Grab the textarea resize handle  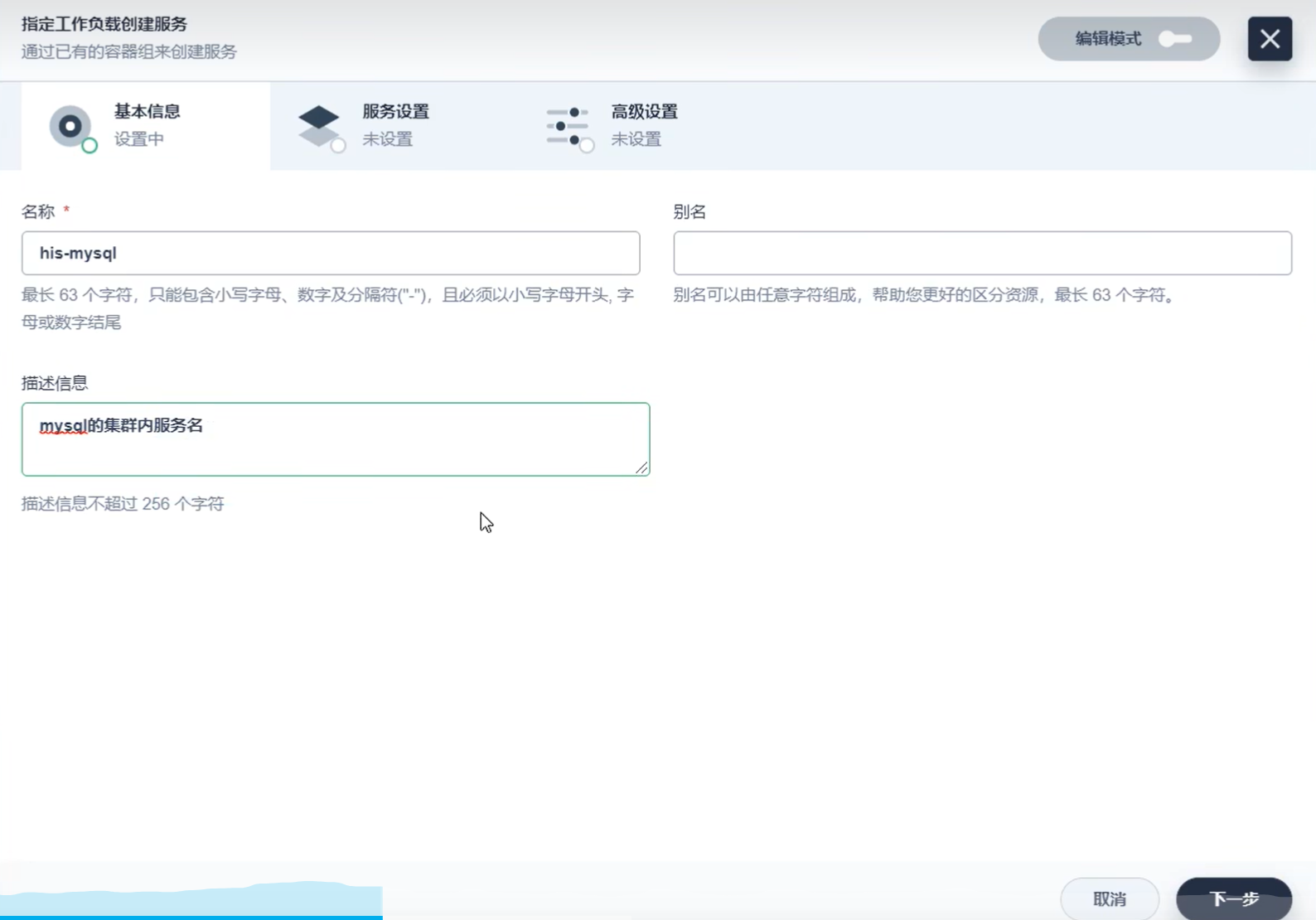tap(641, 468)
